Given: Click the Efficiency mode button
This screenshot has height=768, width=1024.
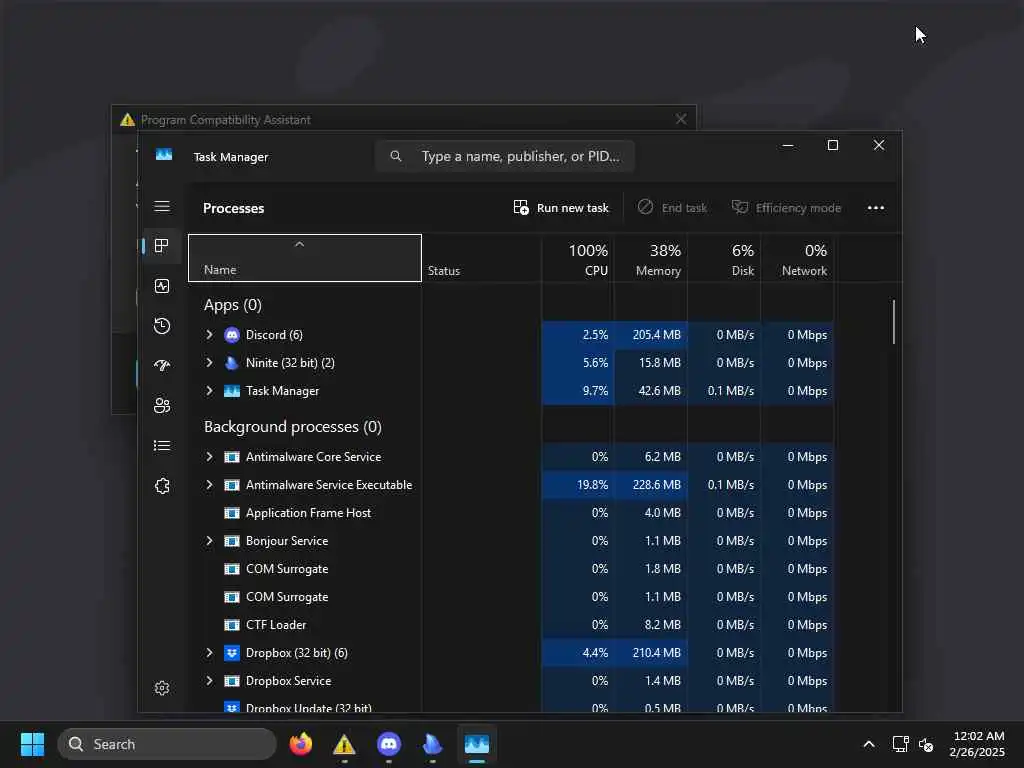Looking at the screenshot, I should pos(786,208).
